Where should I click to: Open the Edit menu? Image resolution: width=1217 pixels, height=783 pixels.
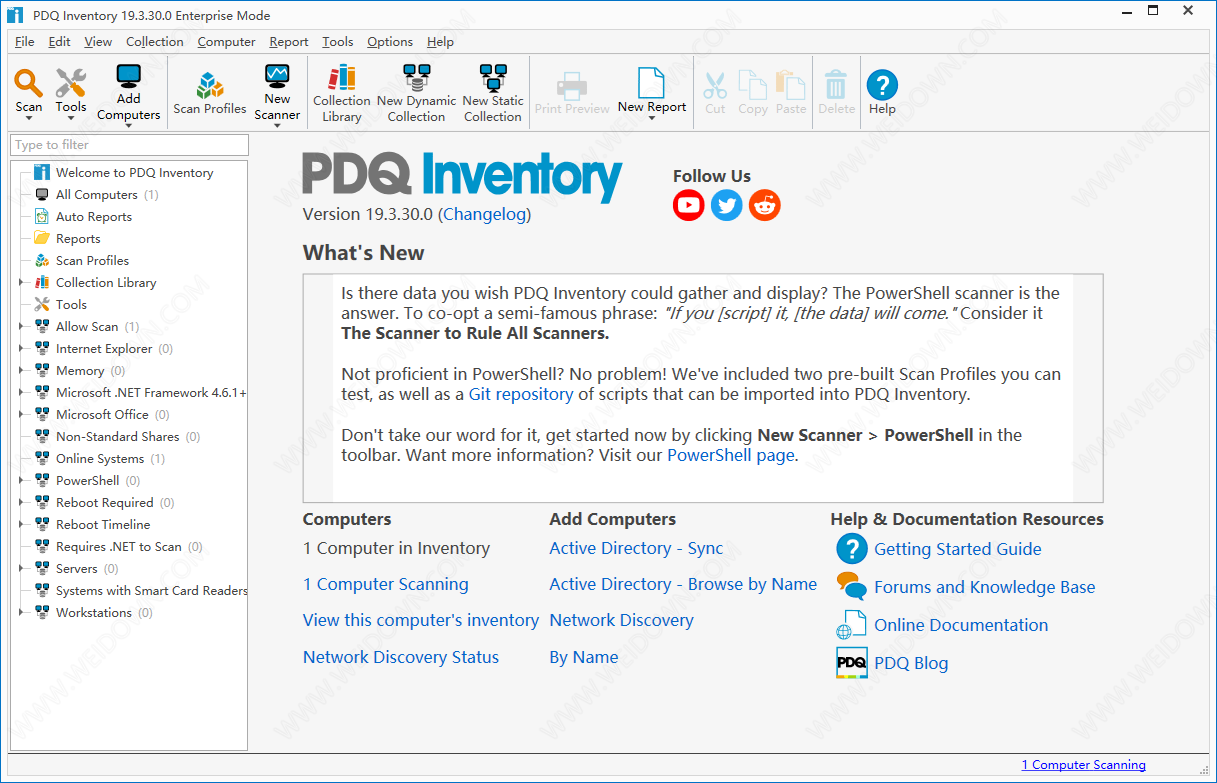point(59,42)
